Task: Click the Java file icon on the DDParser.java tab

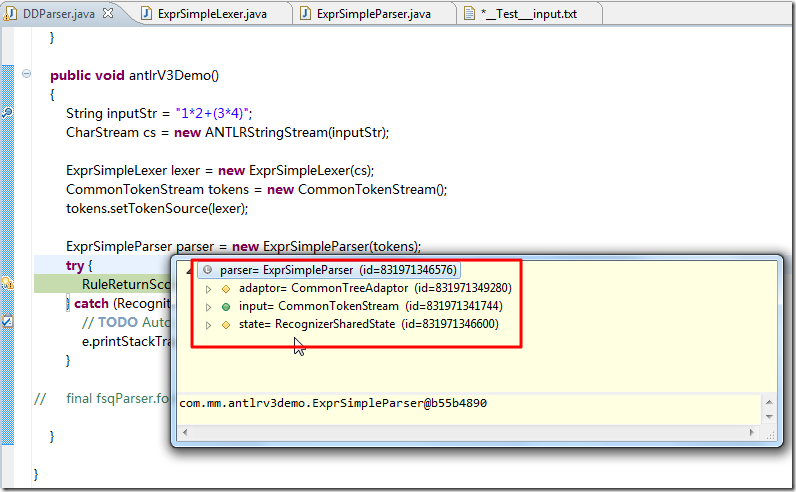Action: click(x=10, y=14)
